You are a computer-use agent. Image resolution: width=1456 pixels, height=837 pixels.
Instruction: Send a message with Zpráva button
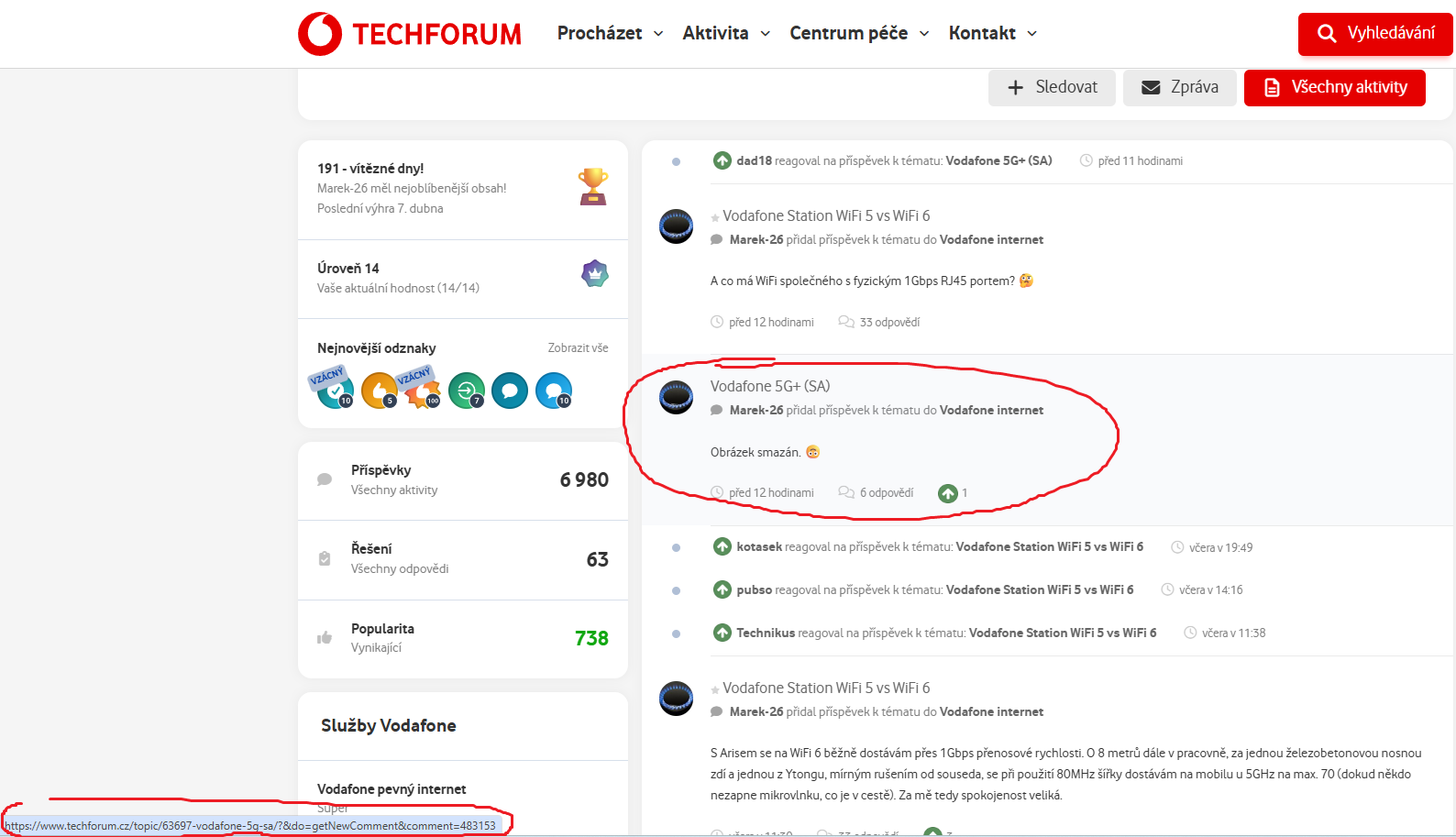point(1180,87)
